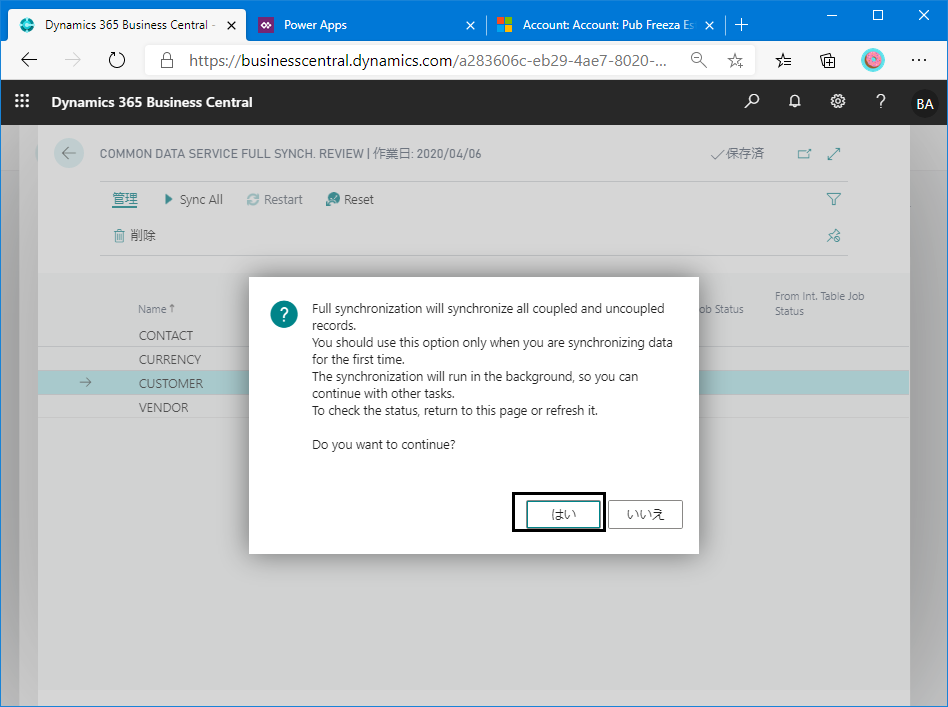948x707 pixels.
Task: Close the Power Apps tab
Action: pyautogui.click(x=470, y=25)
